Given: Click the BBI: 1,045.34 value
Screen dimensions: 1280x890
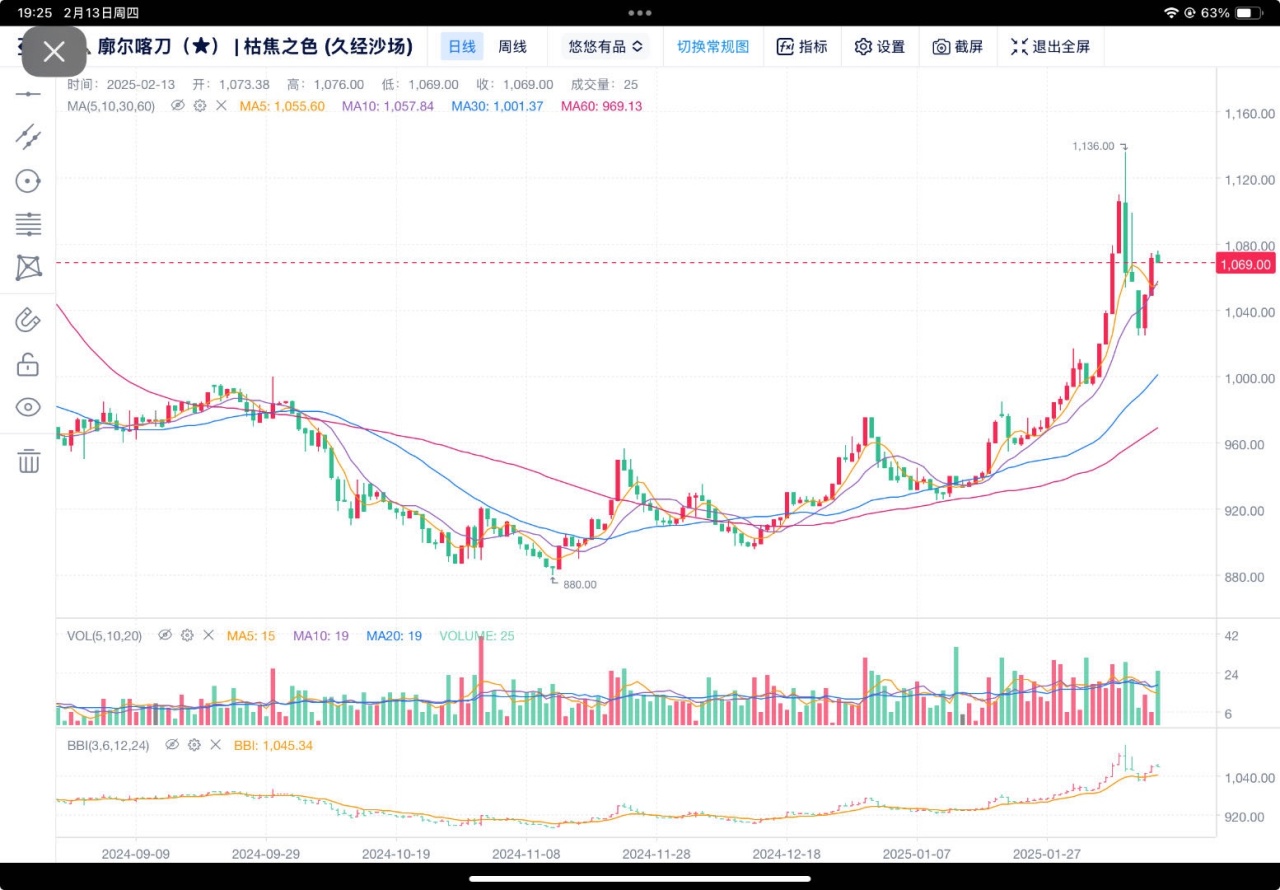Looking at the screenshot, I should 273,745.
